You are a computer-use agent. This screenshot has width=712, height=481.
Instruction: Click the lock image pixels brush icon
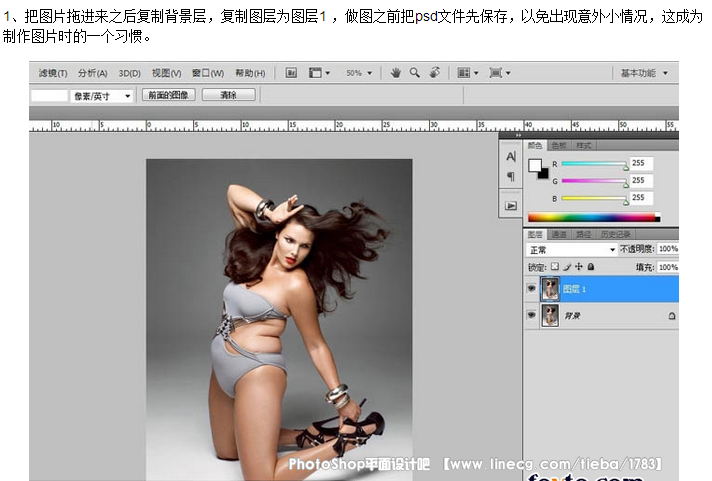click(567, 267)
